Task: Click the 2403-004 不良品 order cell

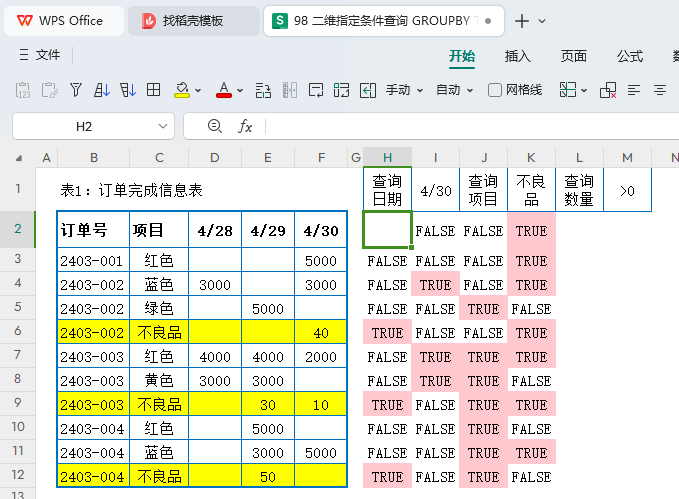Action: click(93, 476)
